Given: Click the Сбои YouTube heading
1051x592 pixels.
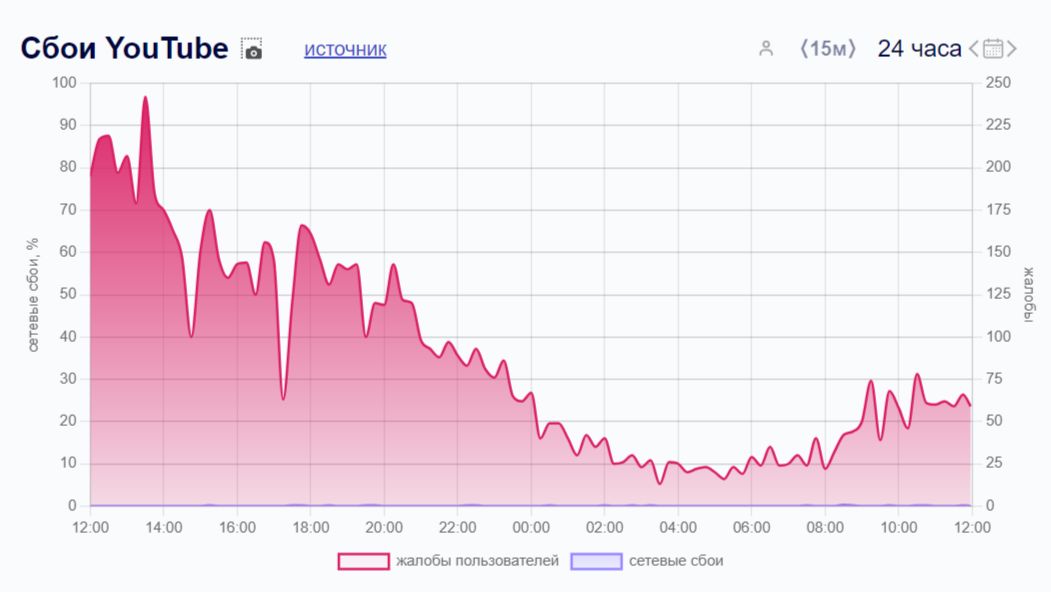Looking at the screenshot, I should pyautogui.click(x=125, y=48).
